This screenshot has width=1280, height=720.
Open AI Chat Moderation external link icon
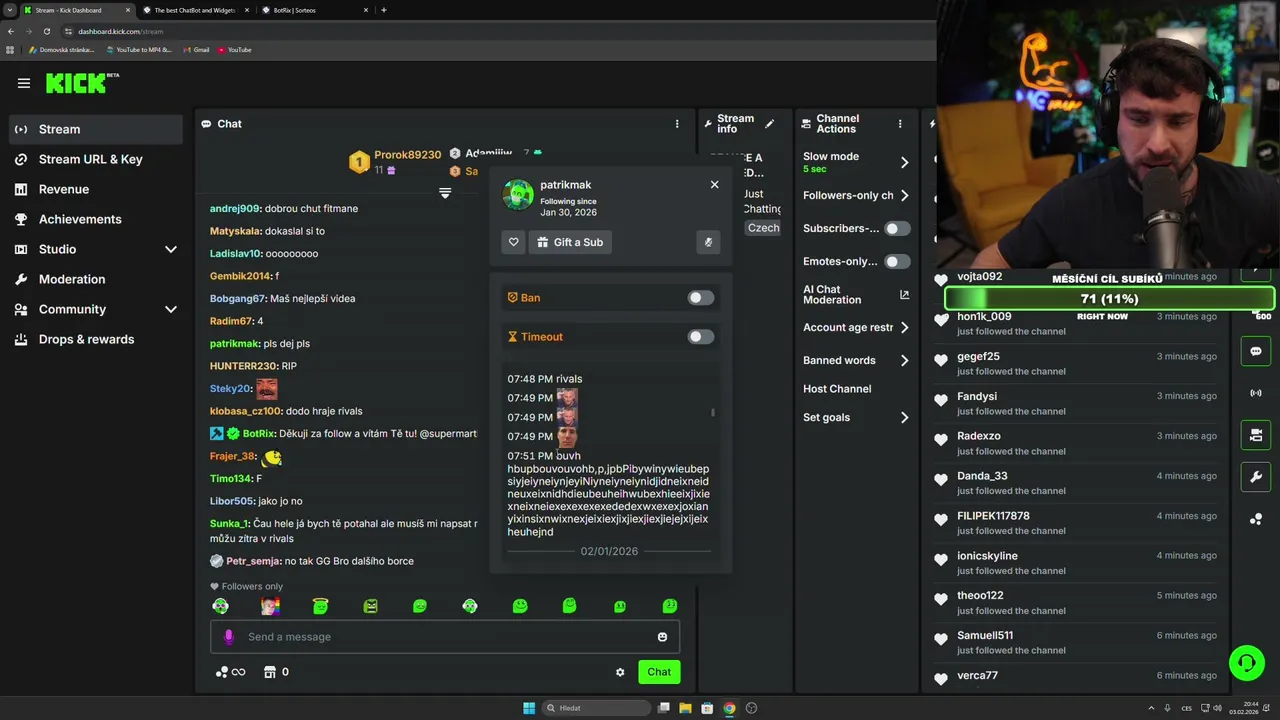[x=904, y=295]
